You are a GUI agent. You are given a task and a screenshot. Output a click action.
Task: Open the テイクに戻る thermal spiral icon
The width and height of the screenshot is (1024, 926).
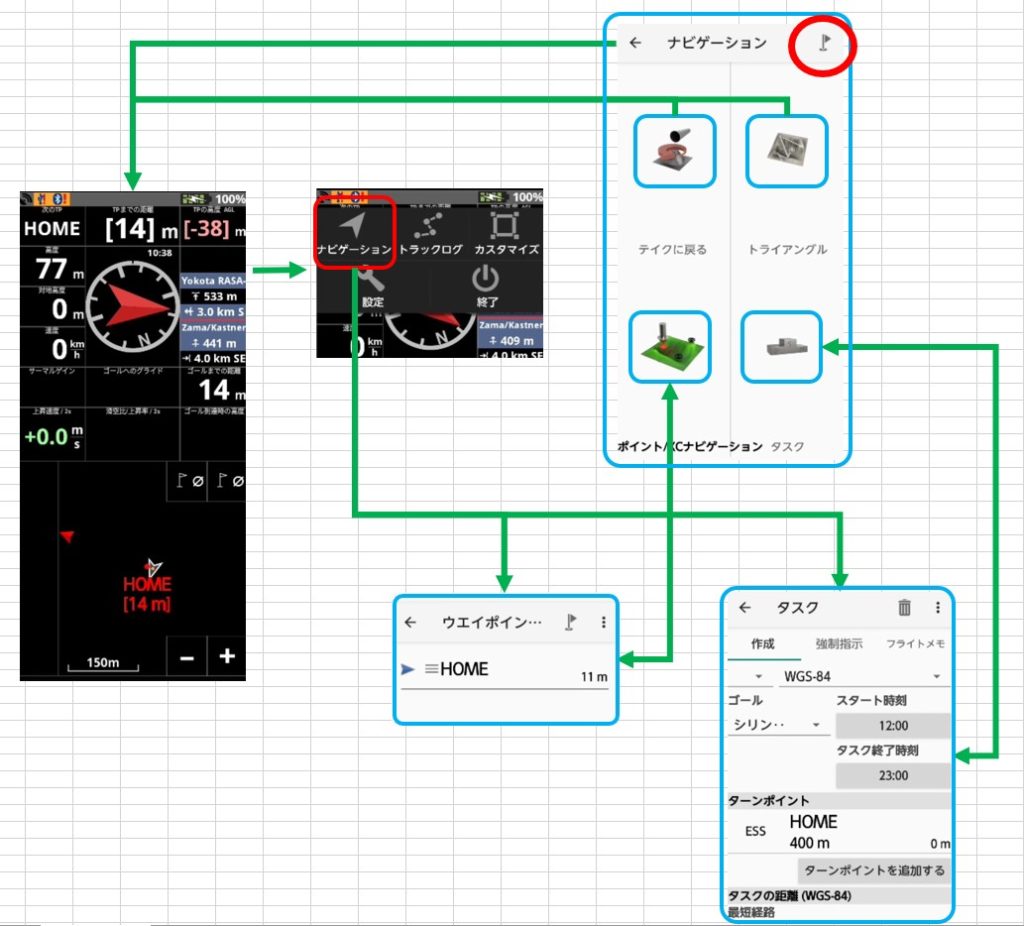click(x=675, y=151)
